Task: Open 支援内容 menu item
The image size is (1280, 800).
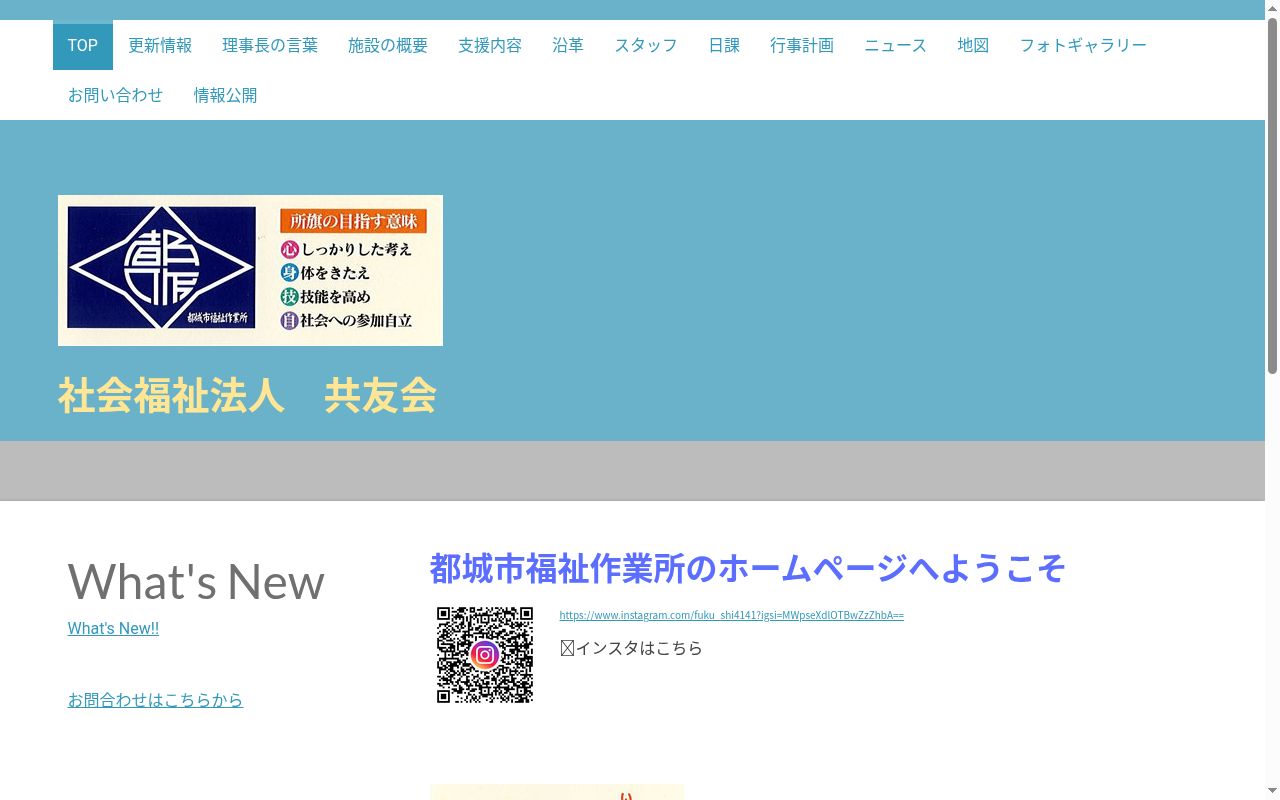Action: [x=490, y=45]
